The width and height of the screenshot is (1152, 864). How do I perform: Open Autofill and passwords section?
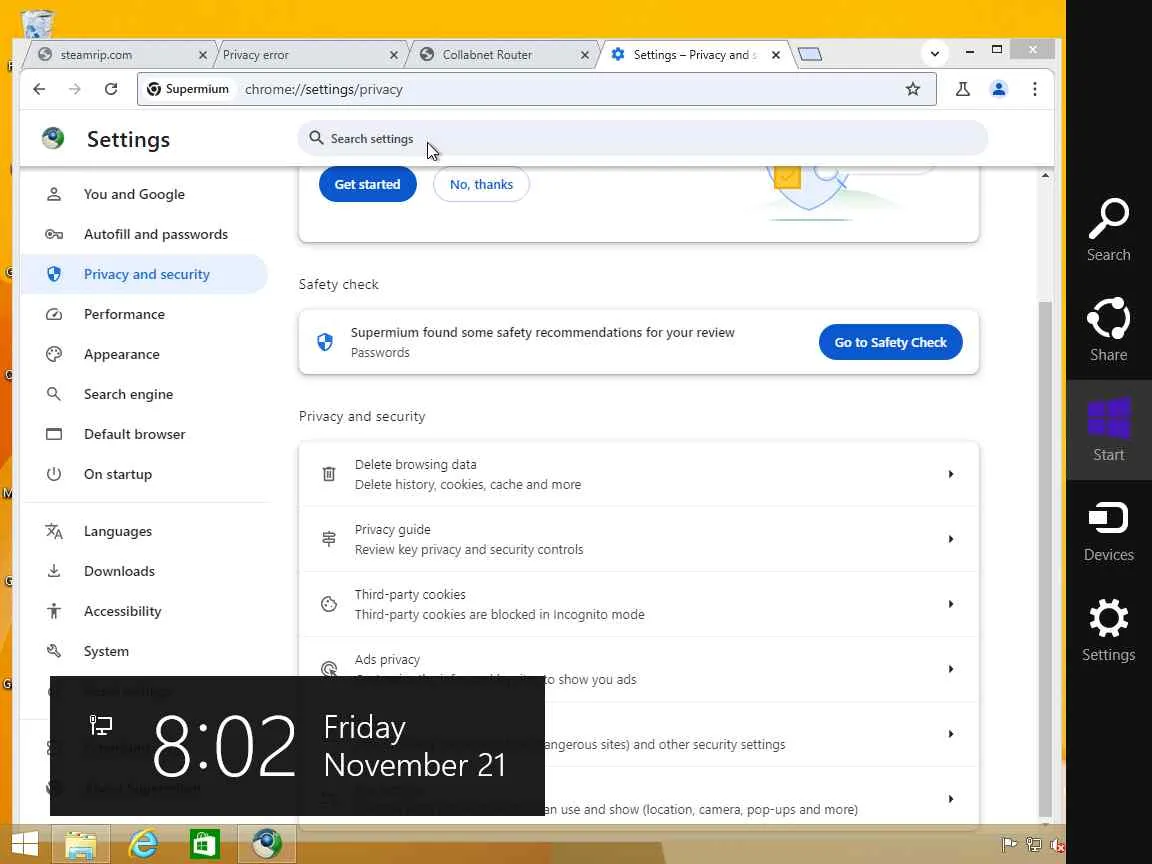coord(143,234)
